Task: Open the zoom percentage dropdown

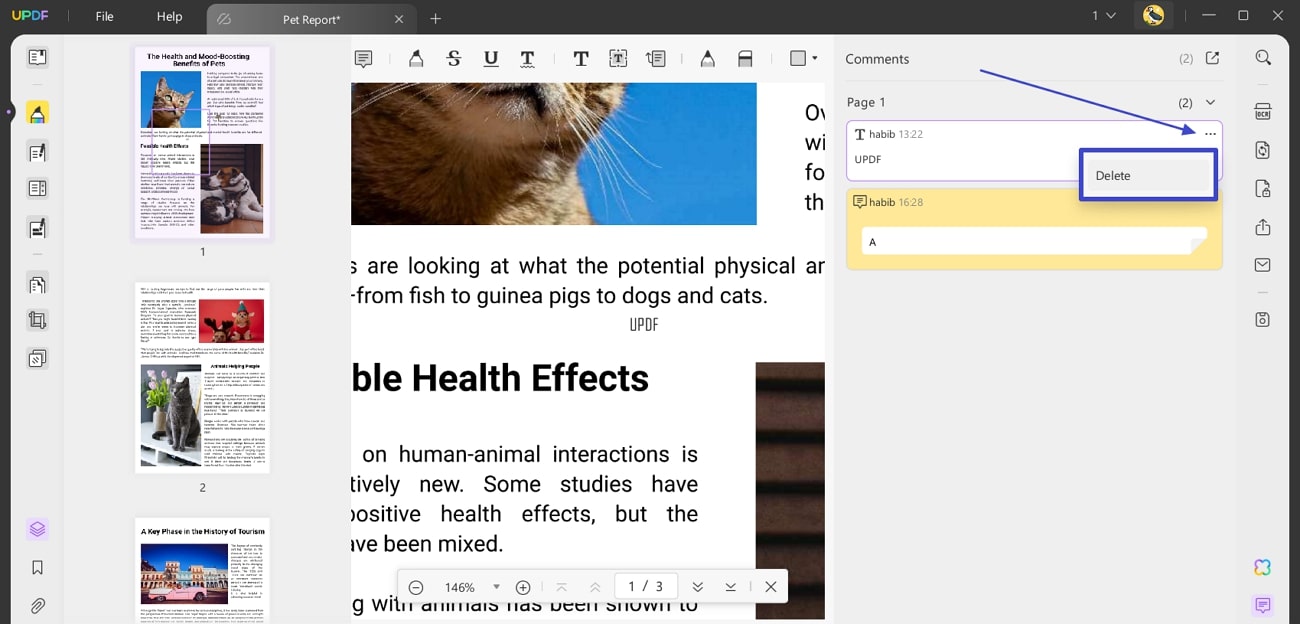Action: pos(495,586)
